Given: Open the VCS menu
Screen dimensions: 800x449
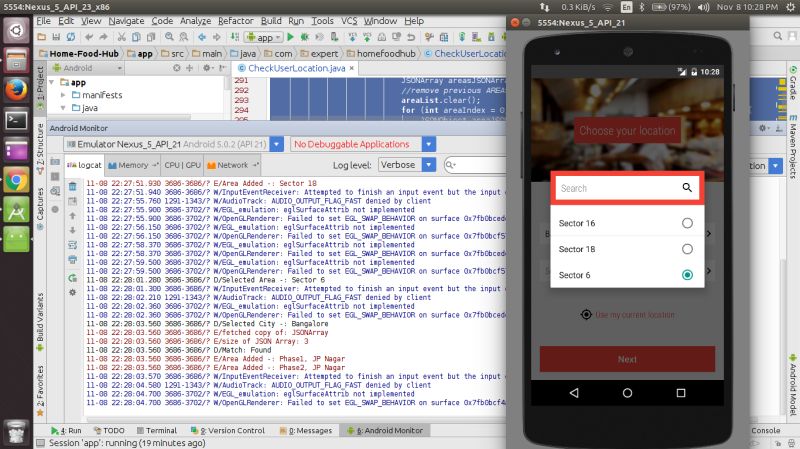Looking at the screenshot, I should pyautogui.click(x=349, y=21).
